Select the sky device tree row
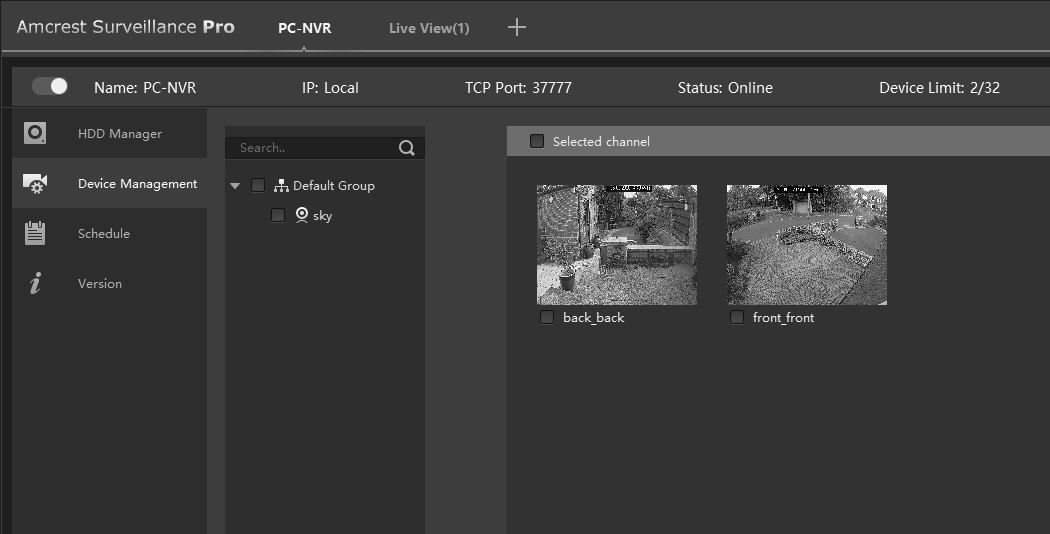This screenshot has width=1050, height=534. (325, 215)
